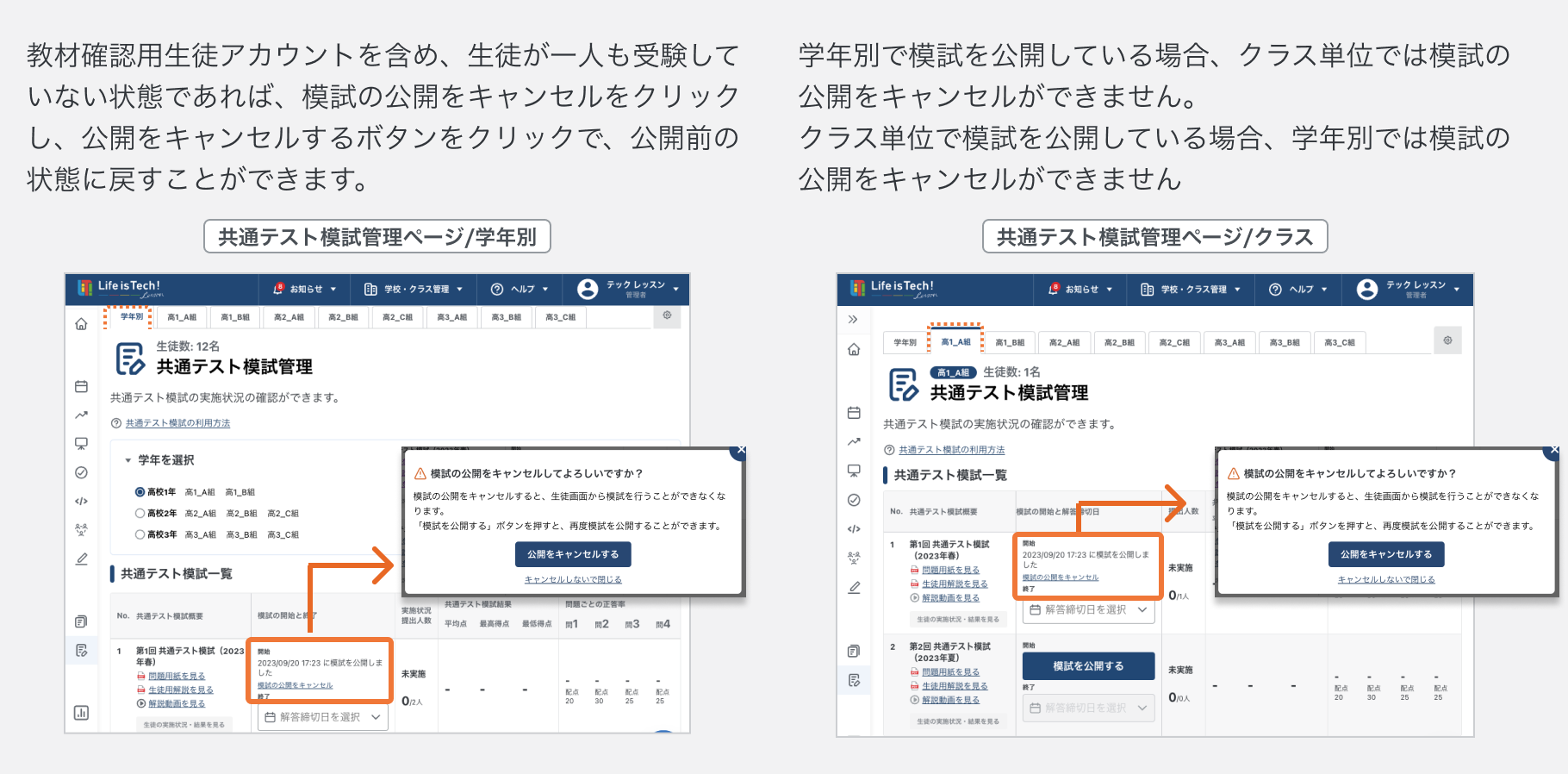Click the settings gear in right screenshot tab row

click(1447, 340)
